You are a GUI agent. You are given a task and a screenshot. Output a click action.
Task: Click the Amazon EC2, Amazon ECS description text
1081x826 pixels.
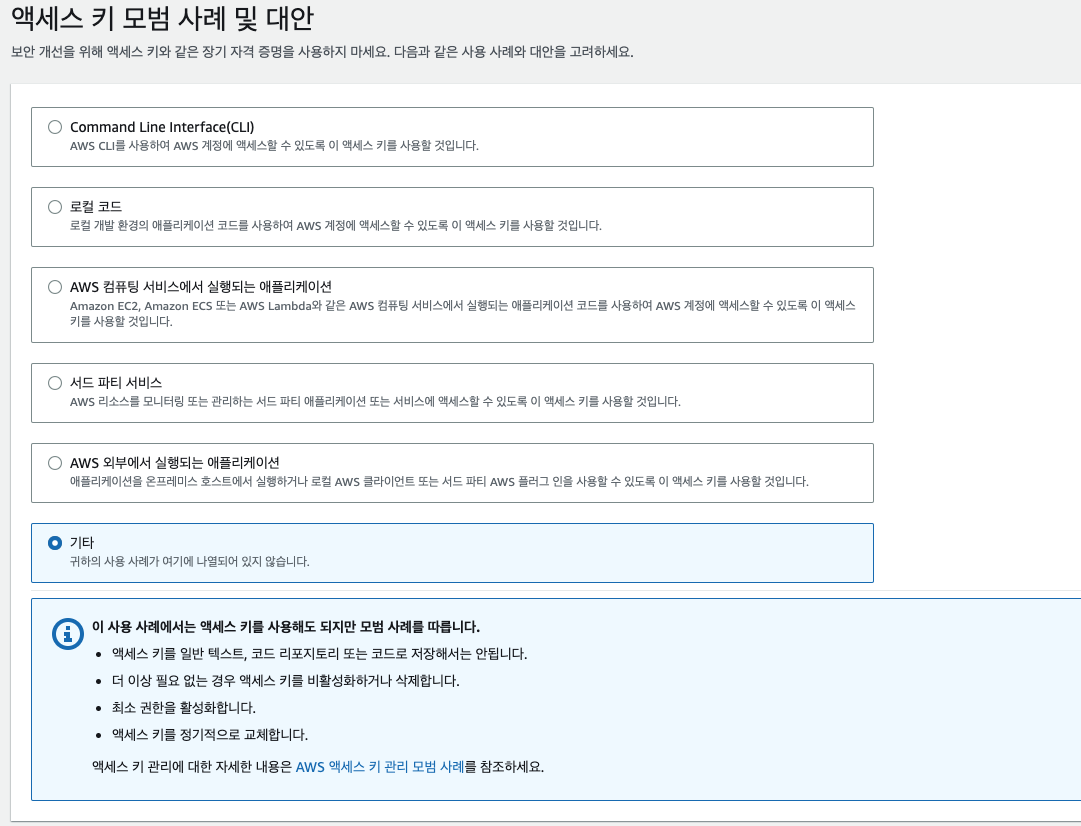tap(463, 313)
